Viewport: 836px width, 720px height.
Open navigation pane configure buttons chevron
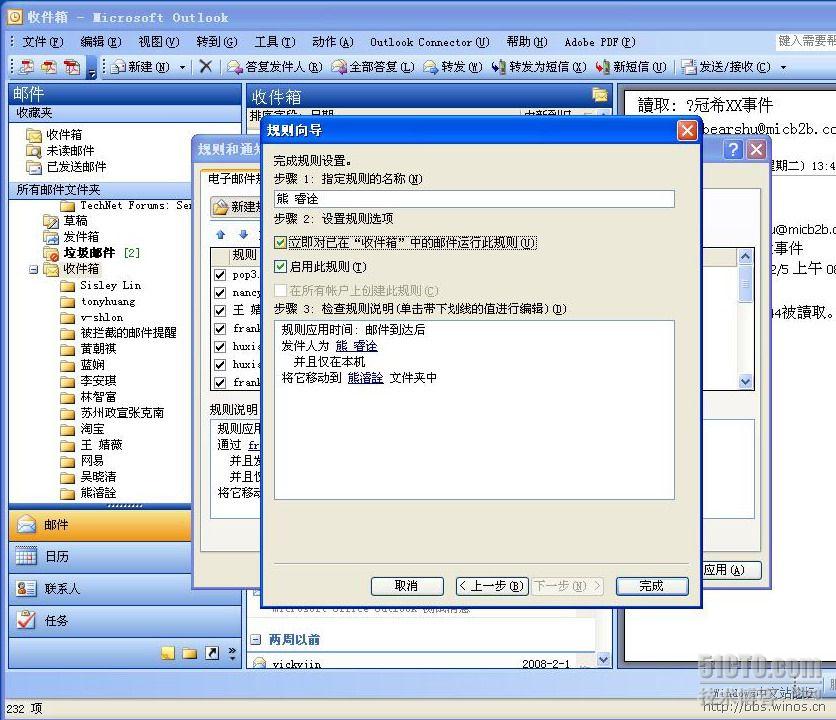(x=232, y=653)
